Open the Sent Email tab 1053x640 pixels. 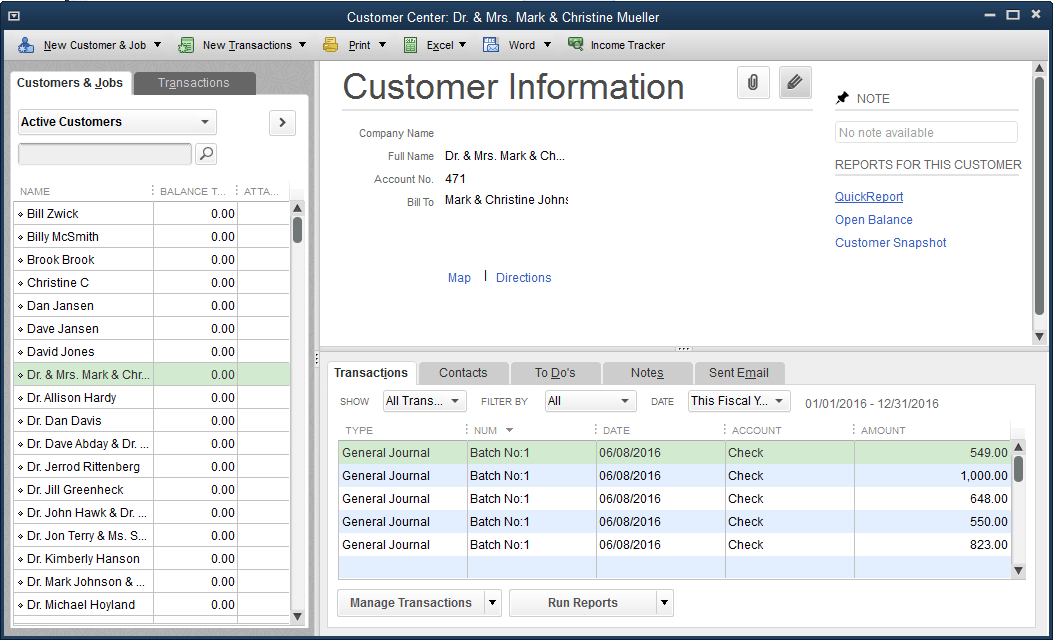pyautogui.click(x=739, y=372)
